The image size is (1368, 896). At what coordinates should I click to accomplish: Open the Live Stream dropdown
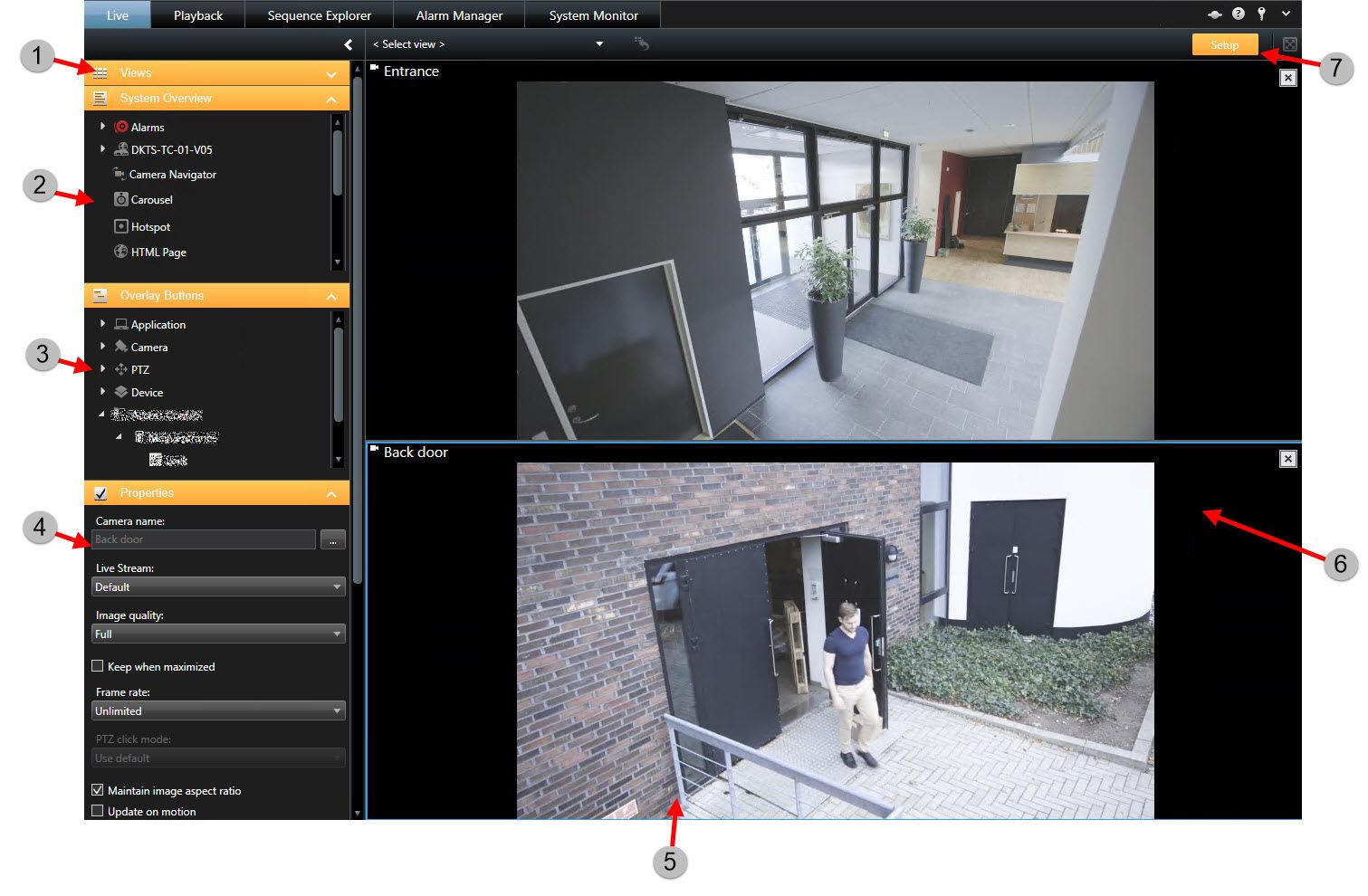218,586
